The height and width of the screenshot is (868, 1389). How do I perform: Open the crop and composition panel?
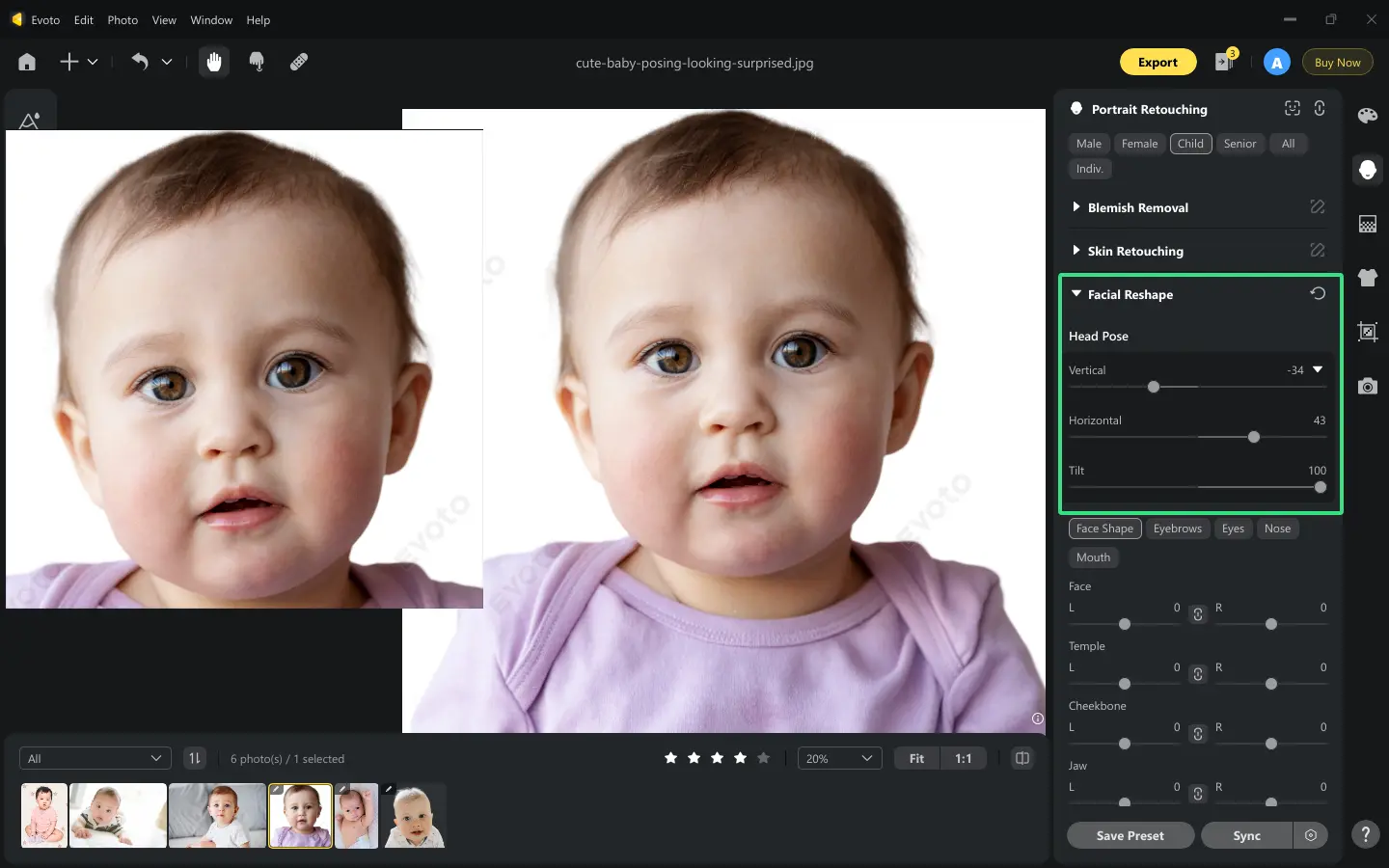[1367, 332]
